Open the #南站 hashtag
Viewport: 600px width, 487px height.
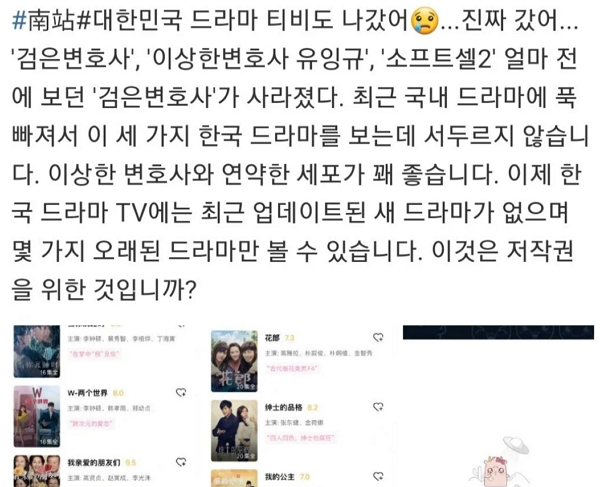pos(44,21)
